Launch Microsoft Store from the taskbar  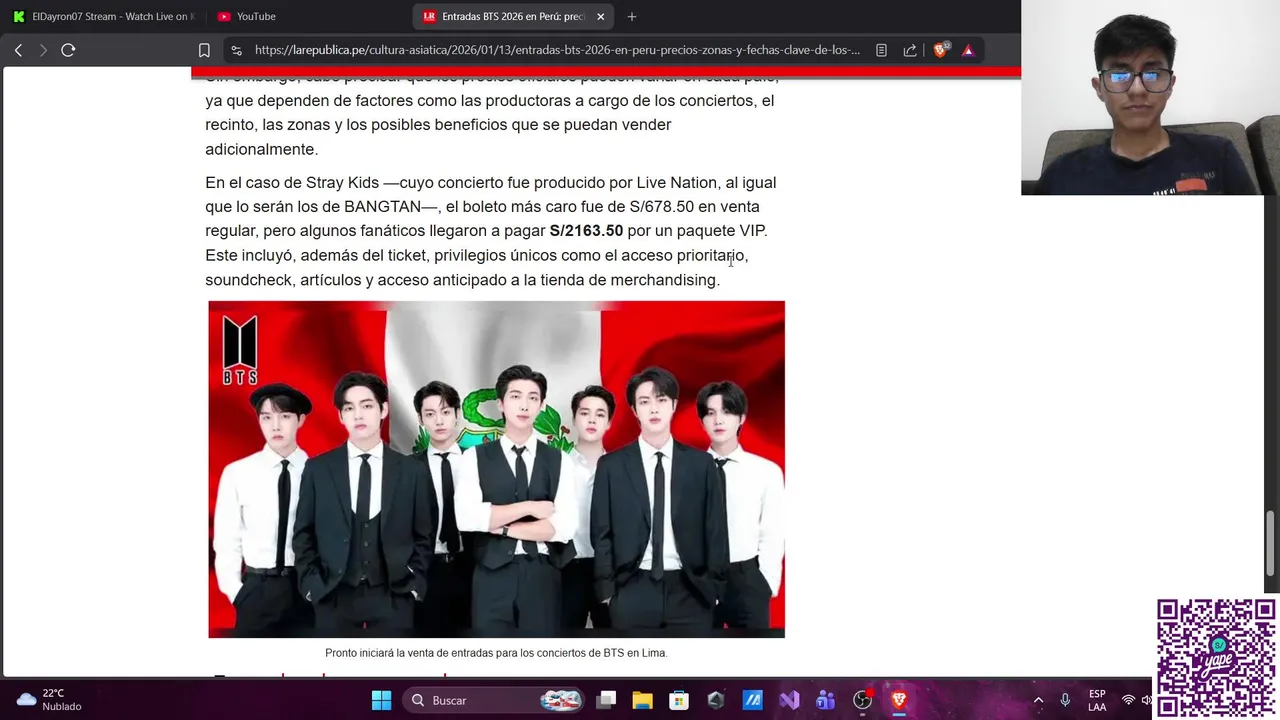[x=679, y=700]
